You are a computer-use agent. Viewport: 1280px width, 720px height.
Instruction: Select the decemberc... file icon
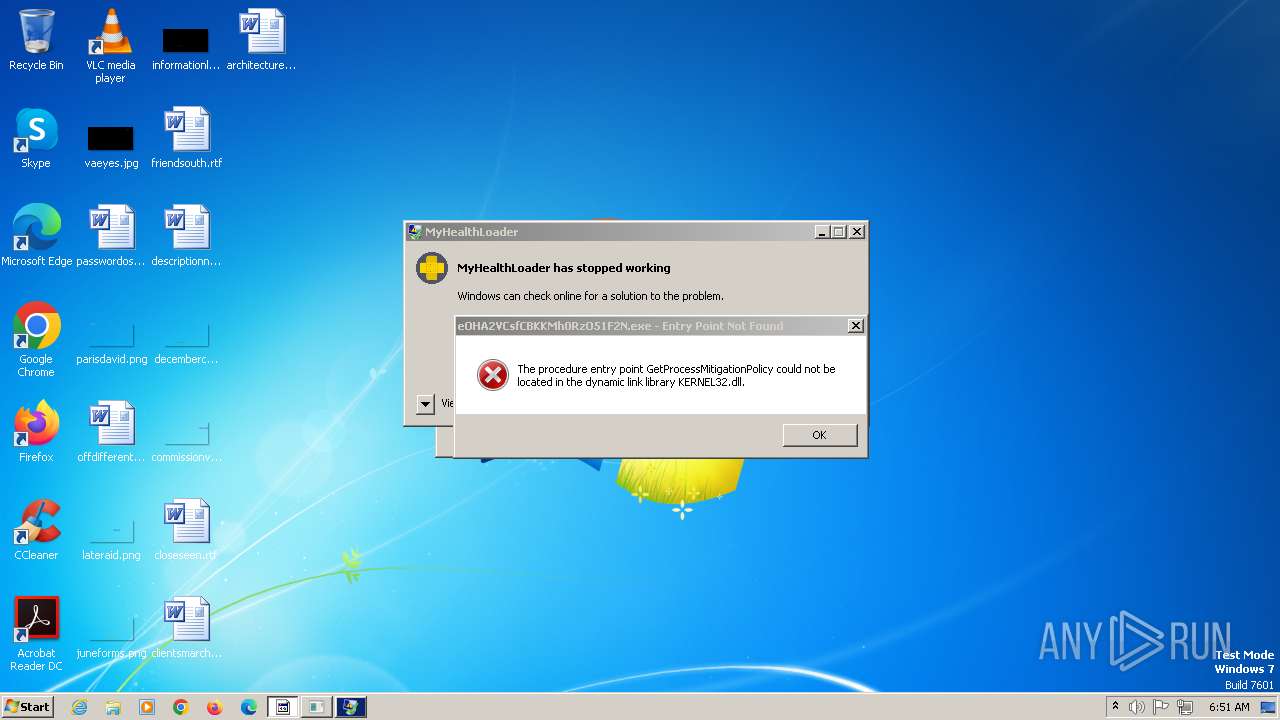(x=187, y=342)
